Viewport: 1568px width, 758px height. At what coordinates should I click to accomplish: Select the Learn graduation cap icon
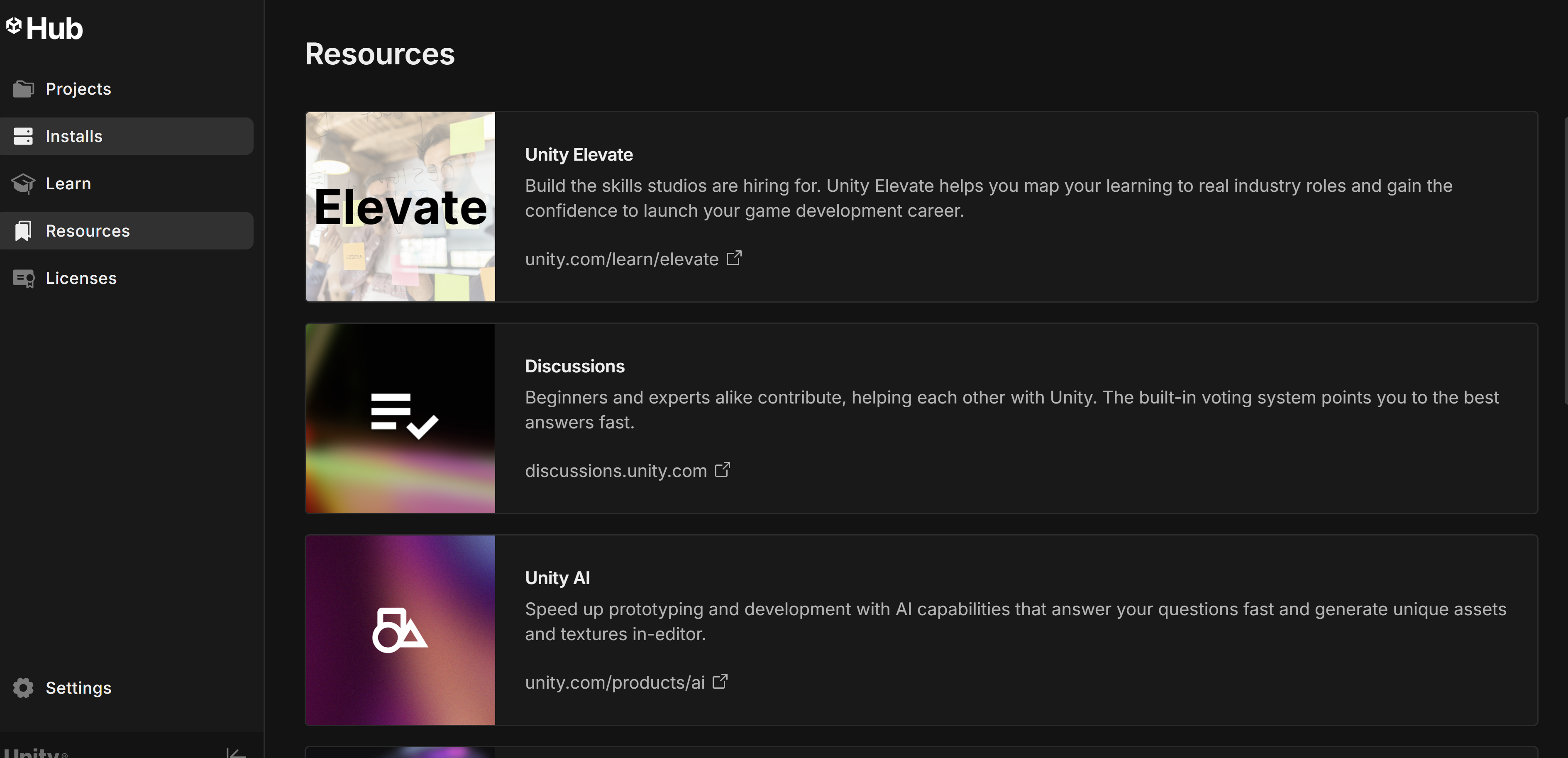click(23, 183)
